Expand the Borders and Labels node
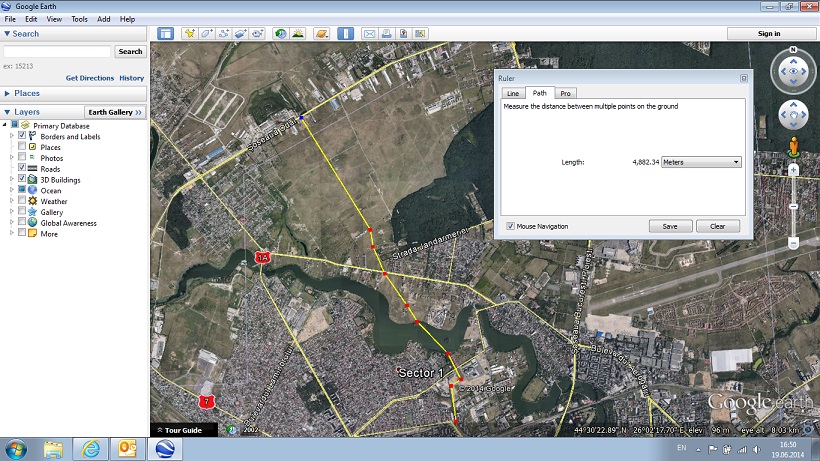The image size is (820, 461). 12,136
